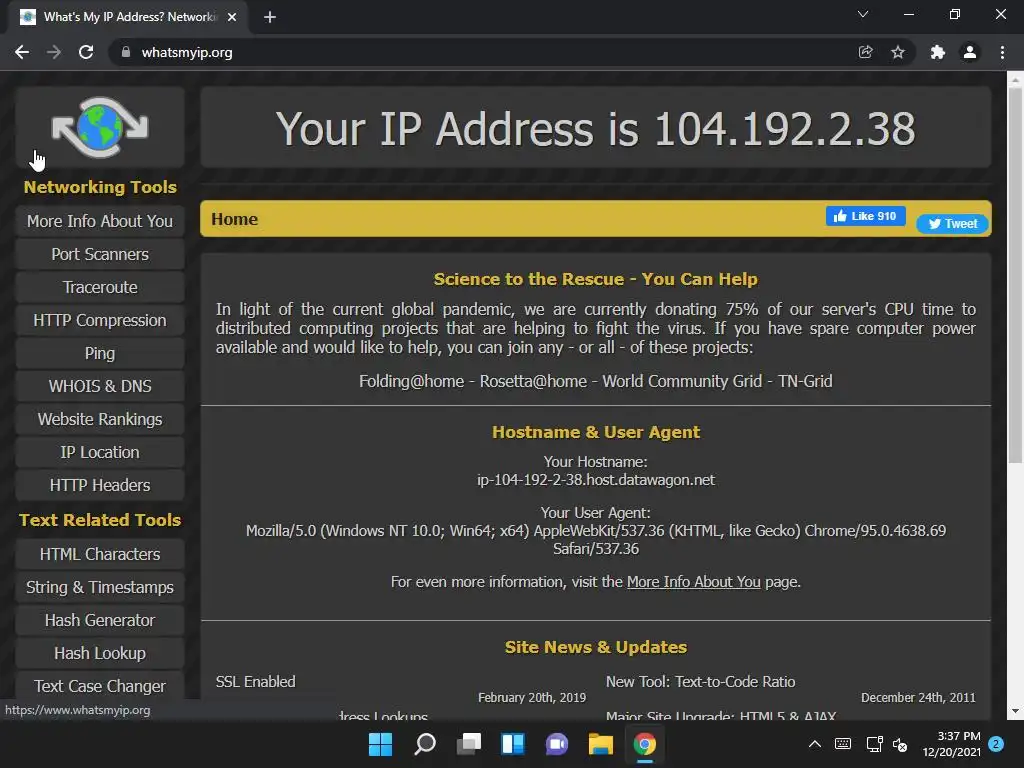
Task: Open More Info About You tool
Action: point(100,221)
